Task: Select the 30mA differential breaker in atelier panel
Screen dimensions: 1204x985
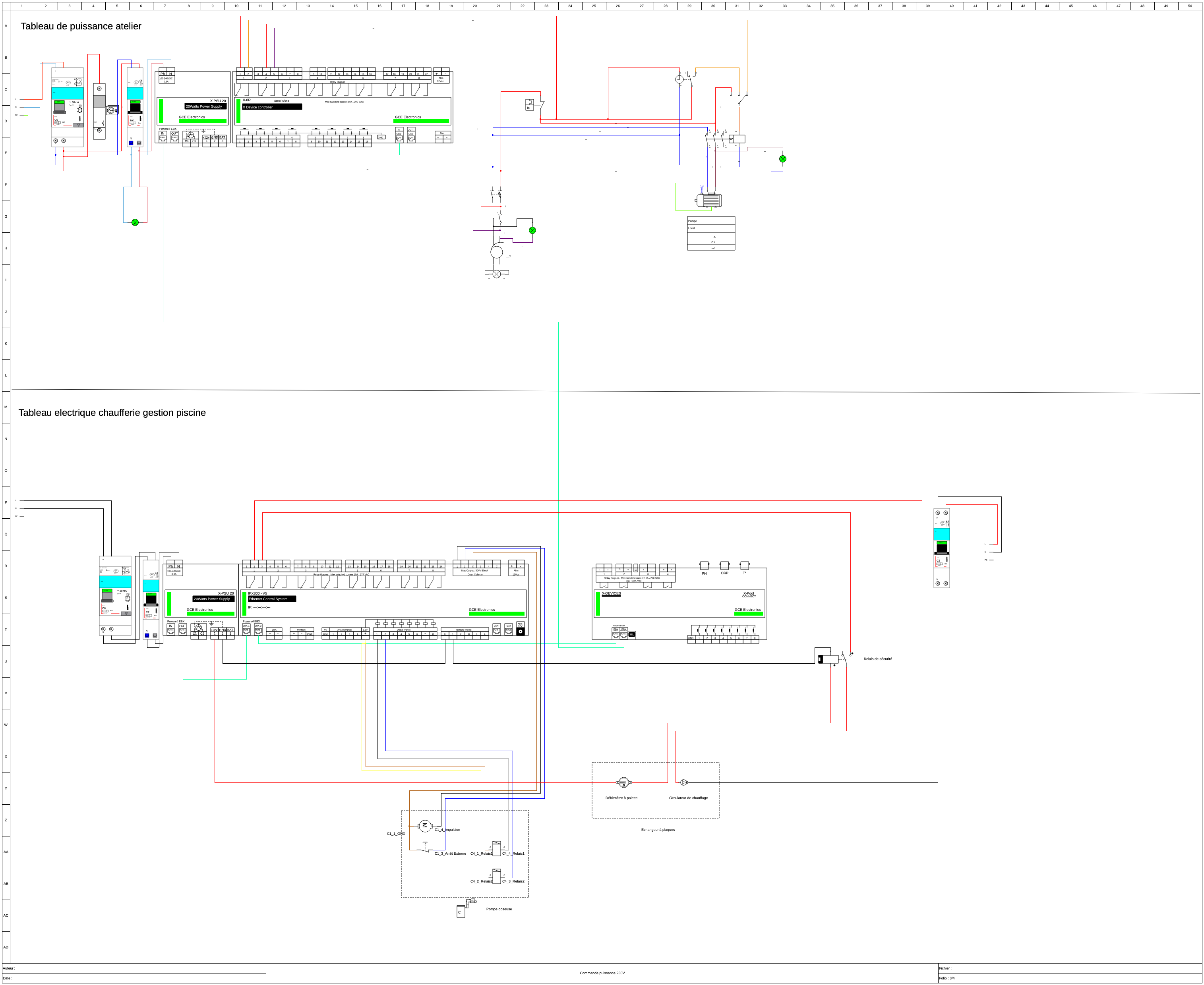Action: [x=68, y=107]
